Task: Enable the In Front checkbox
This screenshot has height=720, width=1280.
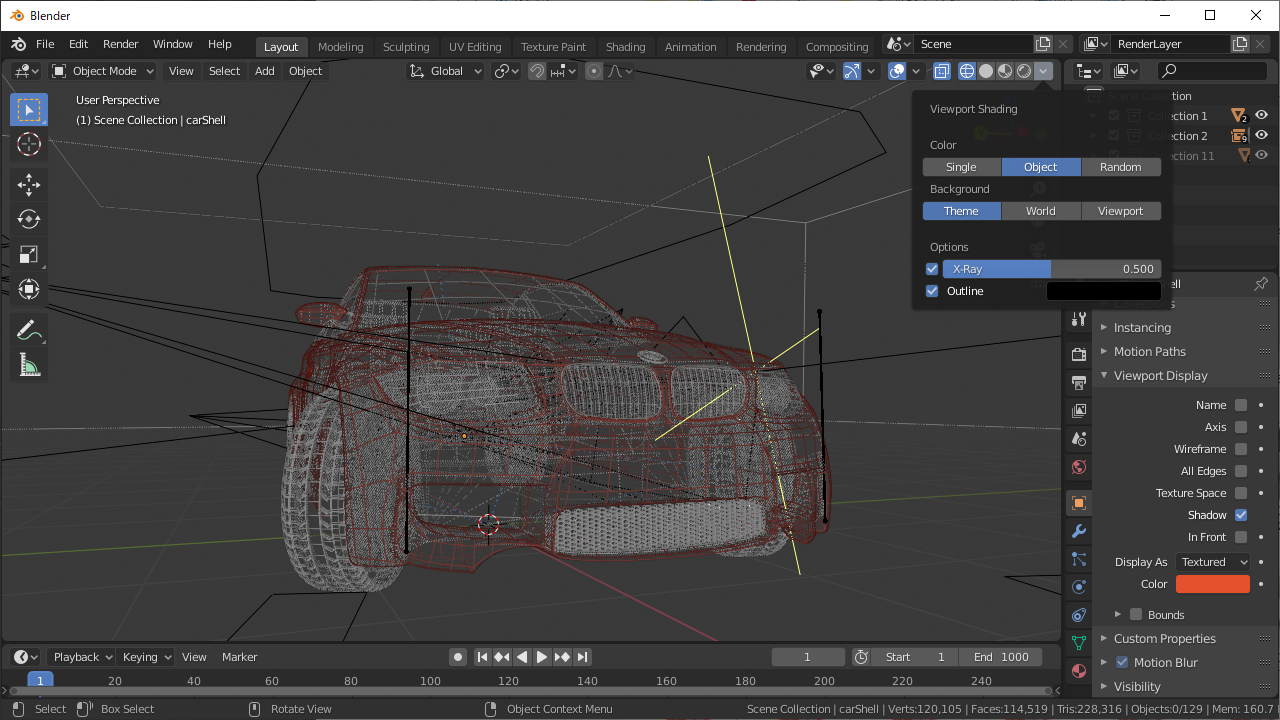Action: [x=1241, y=537]
